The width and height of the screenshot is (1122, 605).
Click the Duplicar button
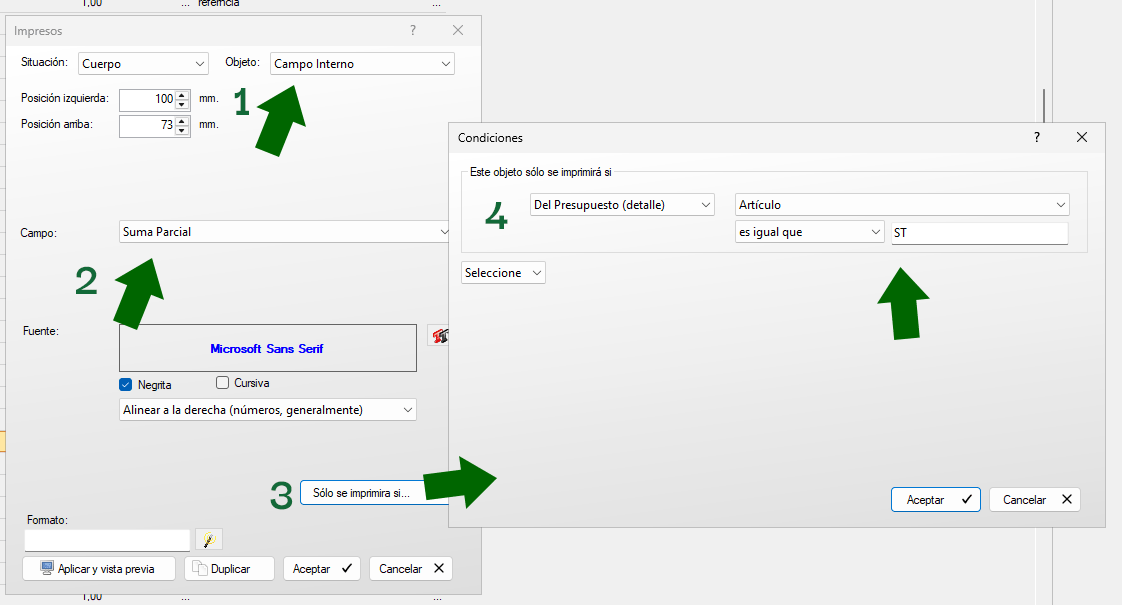click(x=230, y=569)
